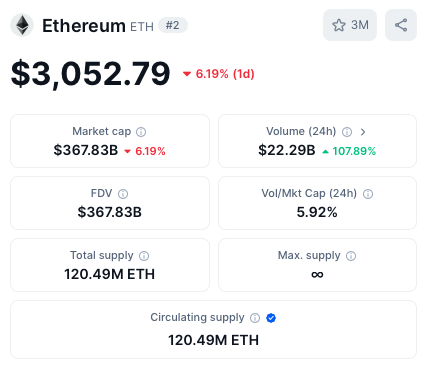Expand Volume (24h) details chevron arrow
428x367 pixels.
click(363, 132)
